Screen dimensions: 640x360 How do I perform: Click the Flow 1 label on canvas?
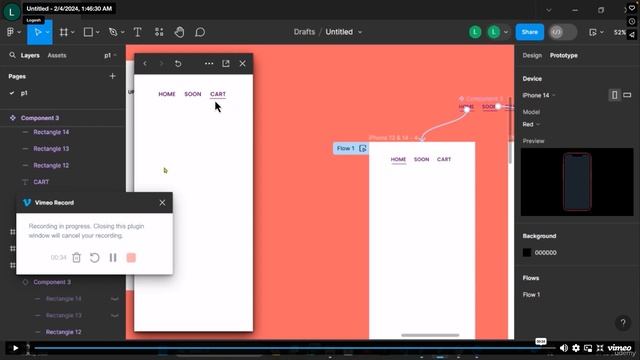[x=346, y=149]
